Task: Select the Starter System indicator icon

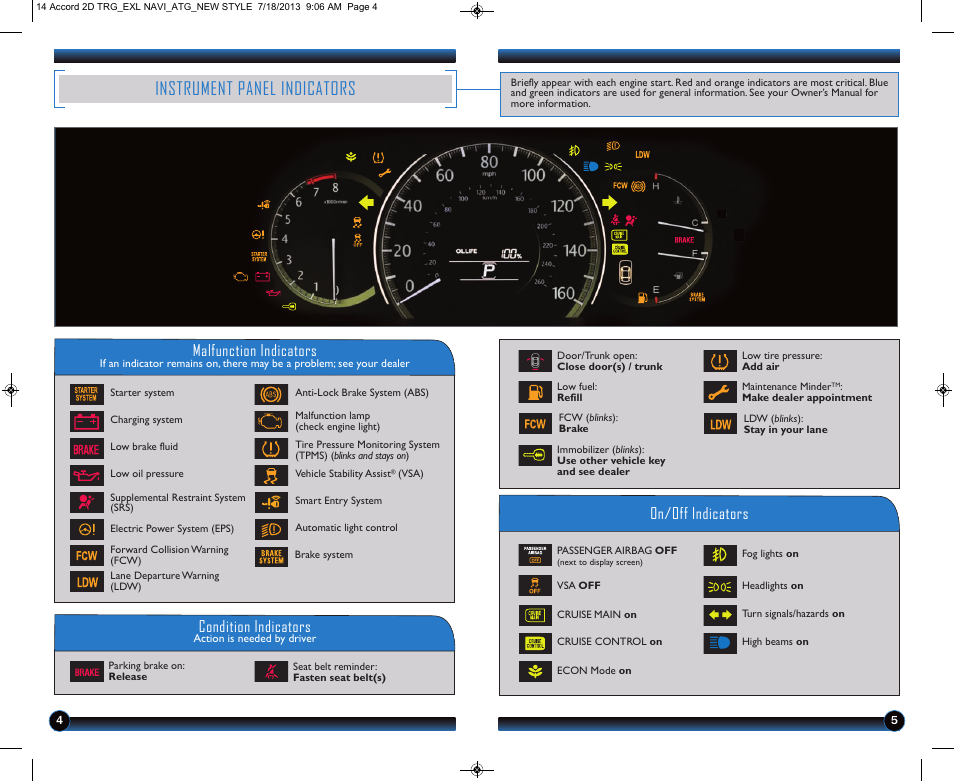Action: (86, 394)
